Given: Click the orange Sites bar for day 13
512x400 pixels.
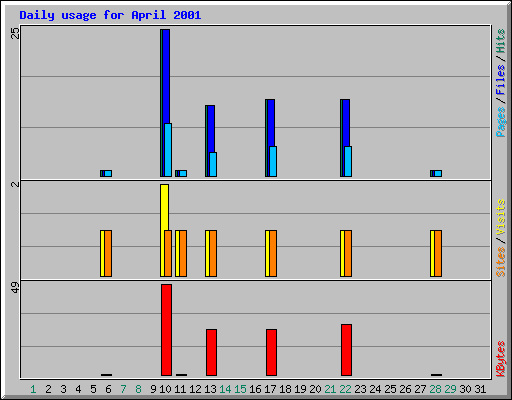Looking at the screenshot, I should (x=213, y=253).
